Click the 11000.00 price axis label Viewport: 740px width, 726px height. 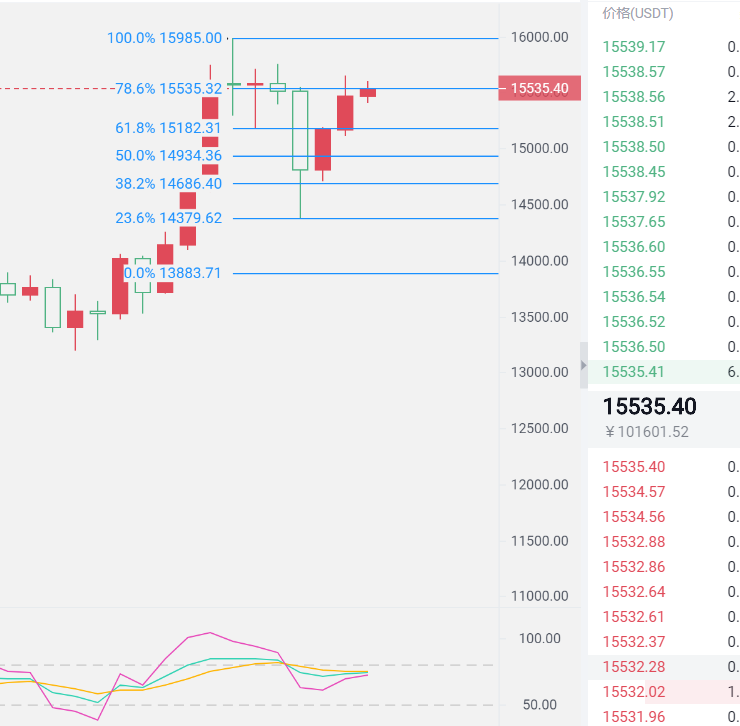coord(539,596)
